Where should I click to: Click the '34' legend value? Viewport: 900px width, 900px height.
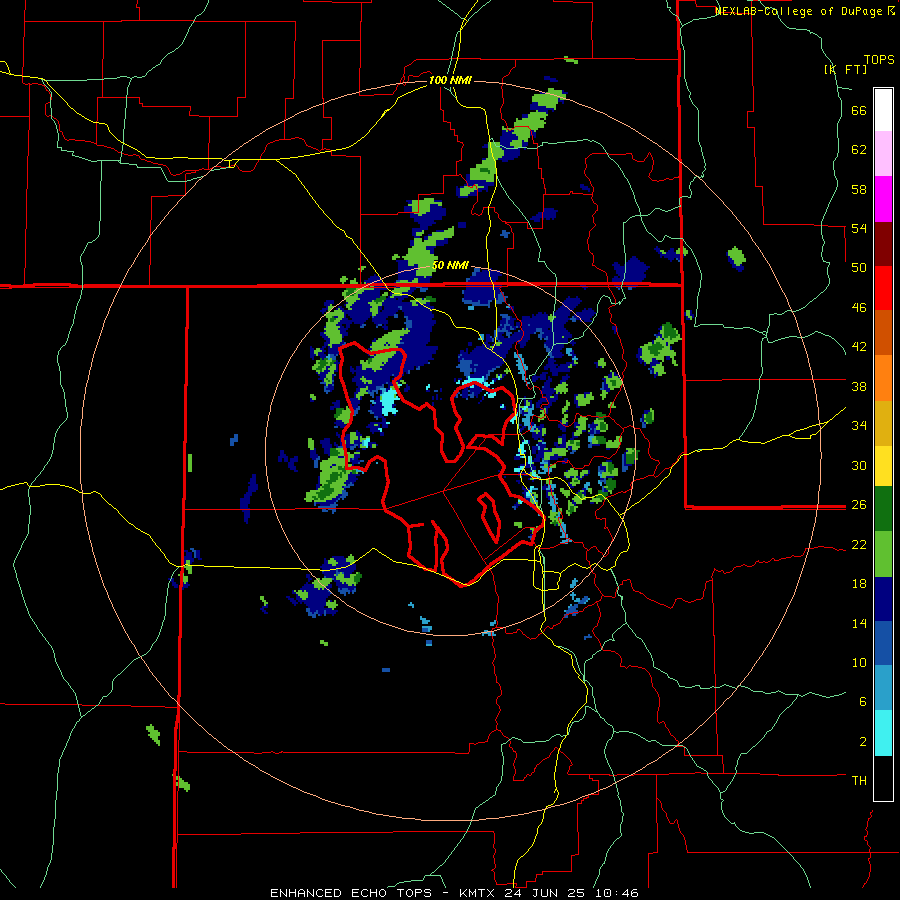859,426
